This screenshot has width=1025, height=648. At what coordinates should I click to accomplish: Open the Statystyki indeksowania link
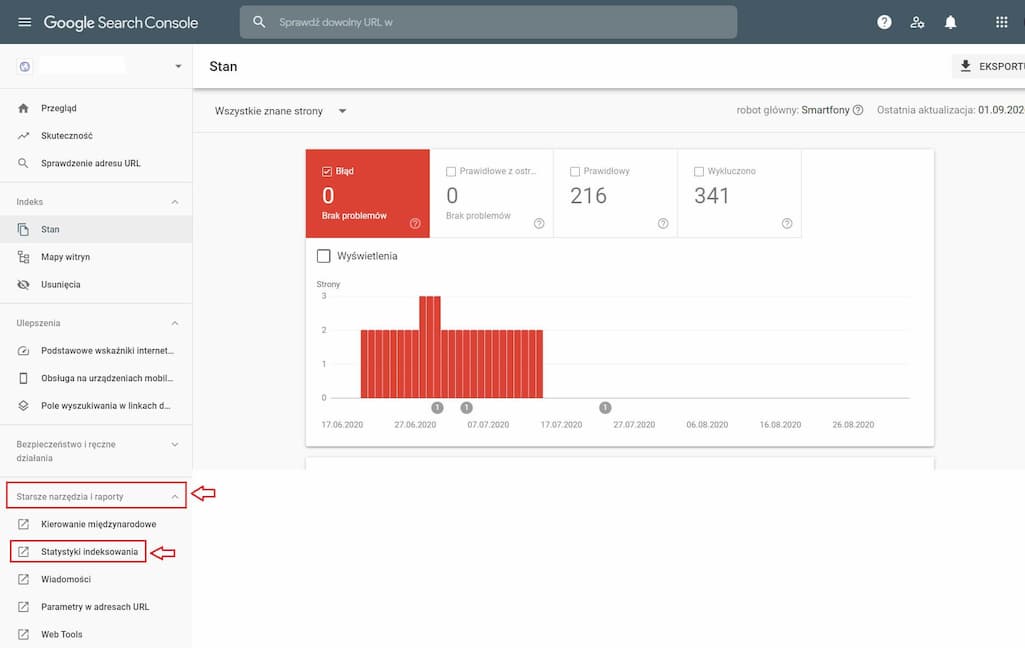(89, 552)
